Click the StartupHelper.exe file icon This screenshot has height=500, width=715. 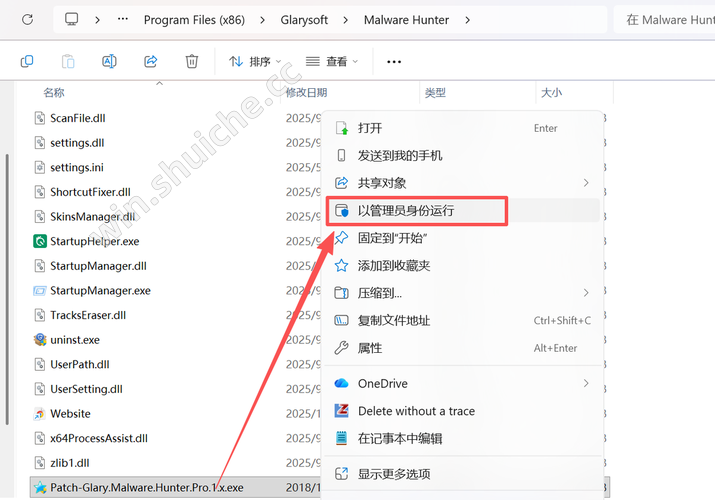(x=40, y=241)
